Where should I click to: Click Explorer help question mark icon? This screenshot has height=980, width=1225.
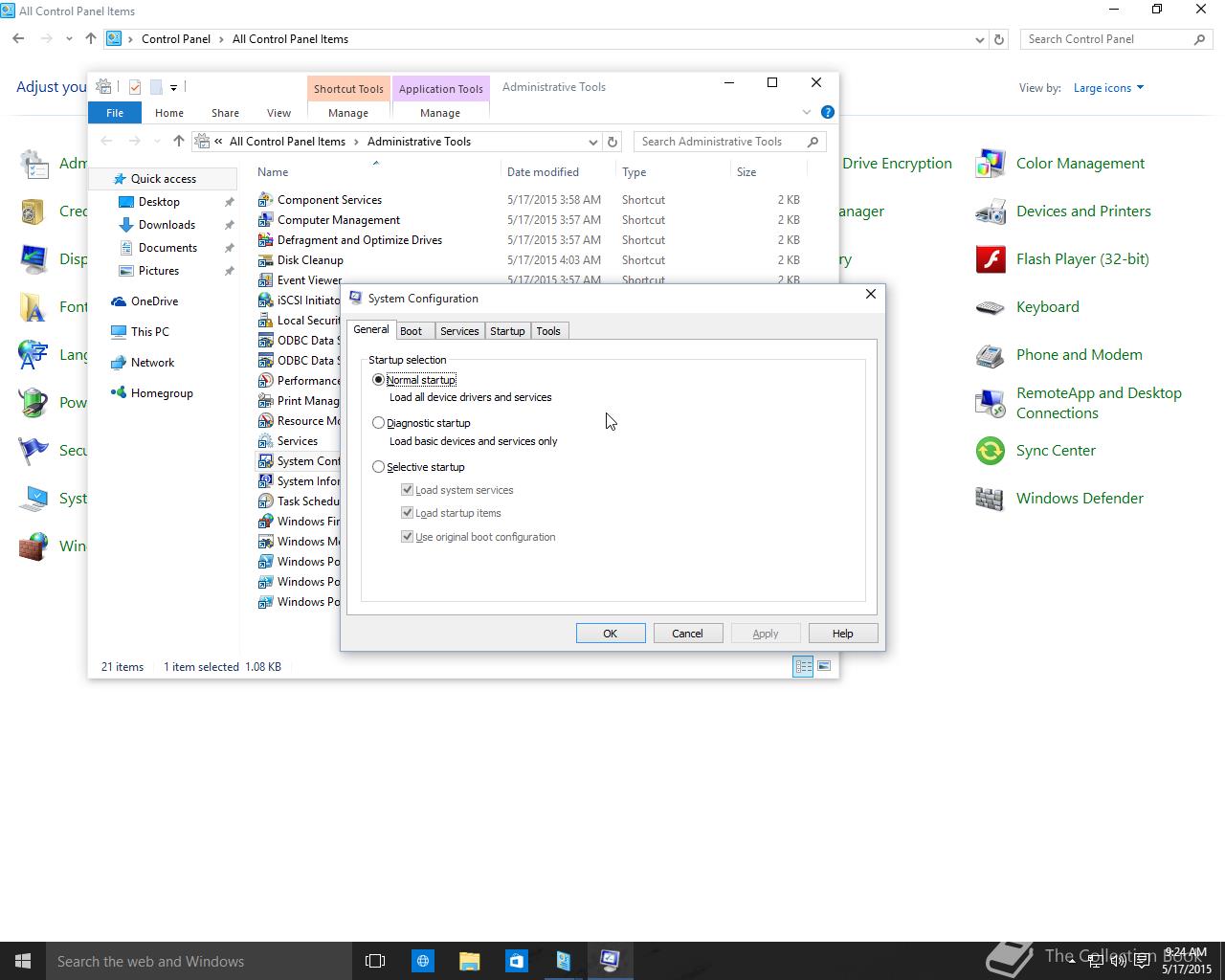pos(828,112)
